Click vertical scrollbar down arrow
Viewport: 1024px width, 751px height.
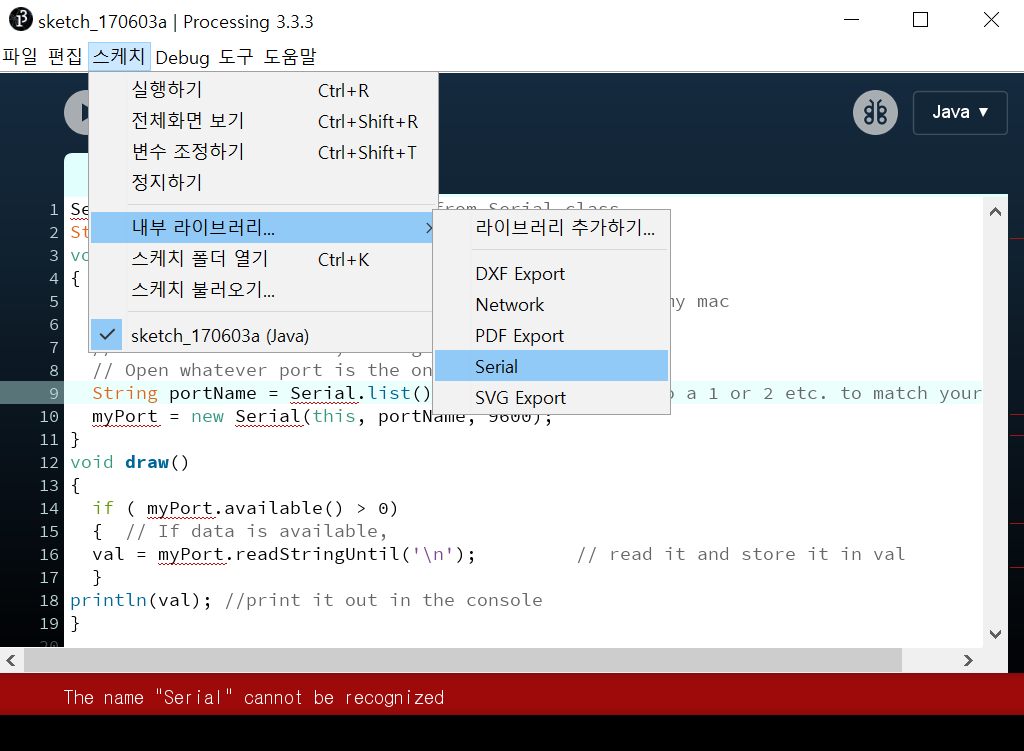995,633
